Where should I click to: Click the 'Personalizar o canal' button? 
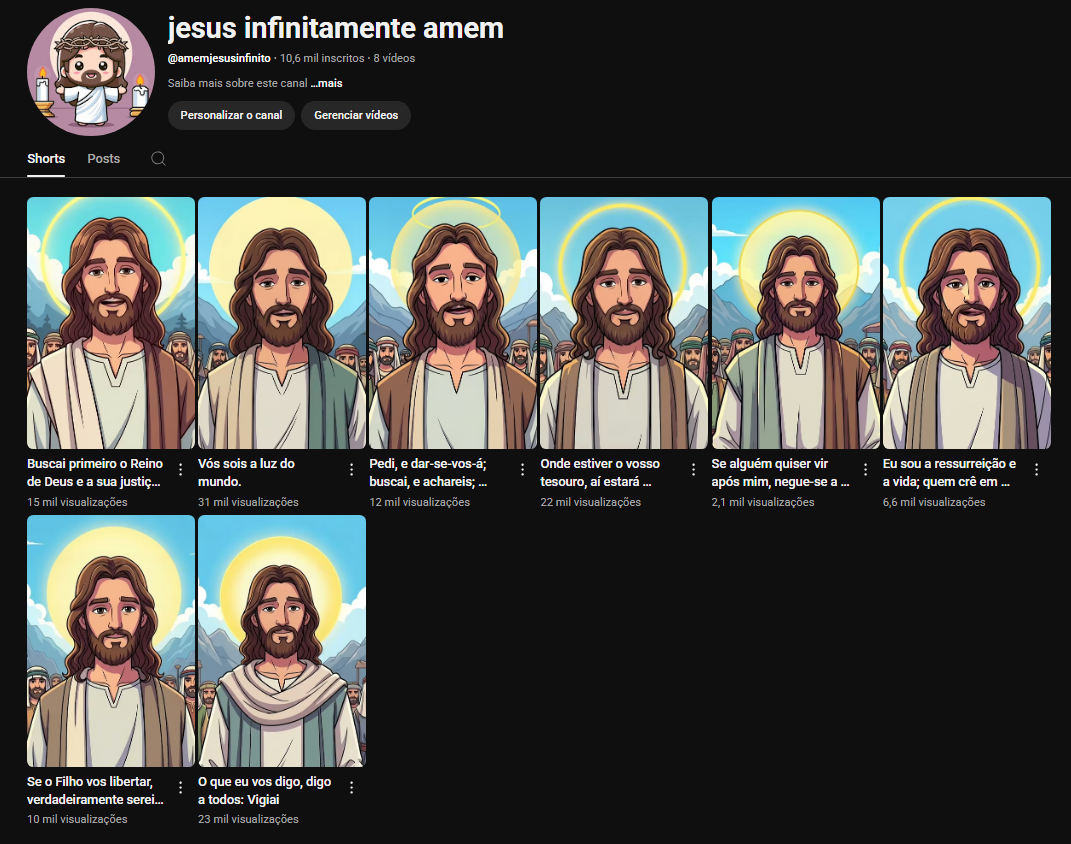point(231,115)
